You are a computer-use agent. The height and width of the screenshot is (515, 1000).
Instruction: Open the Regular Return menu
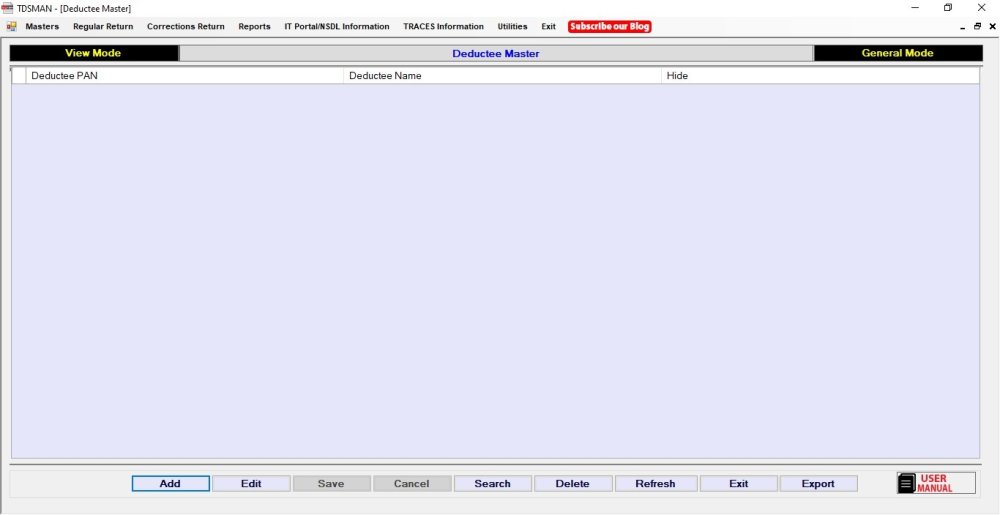[103, 27]
